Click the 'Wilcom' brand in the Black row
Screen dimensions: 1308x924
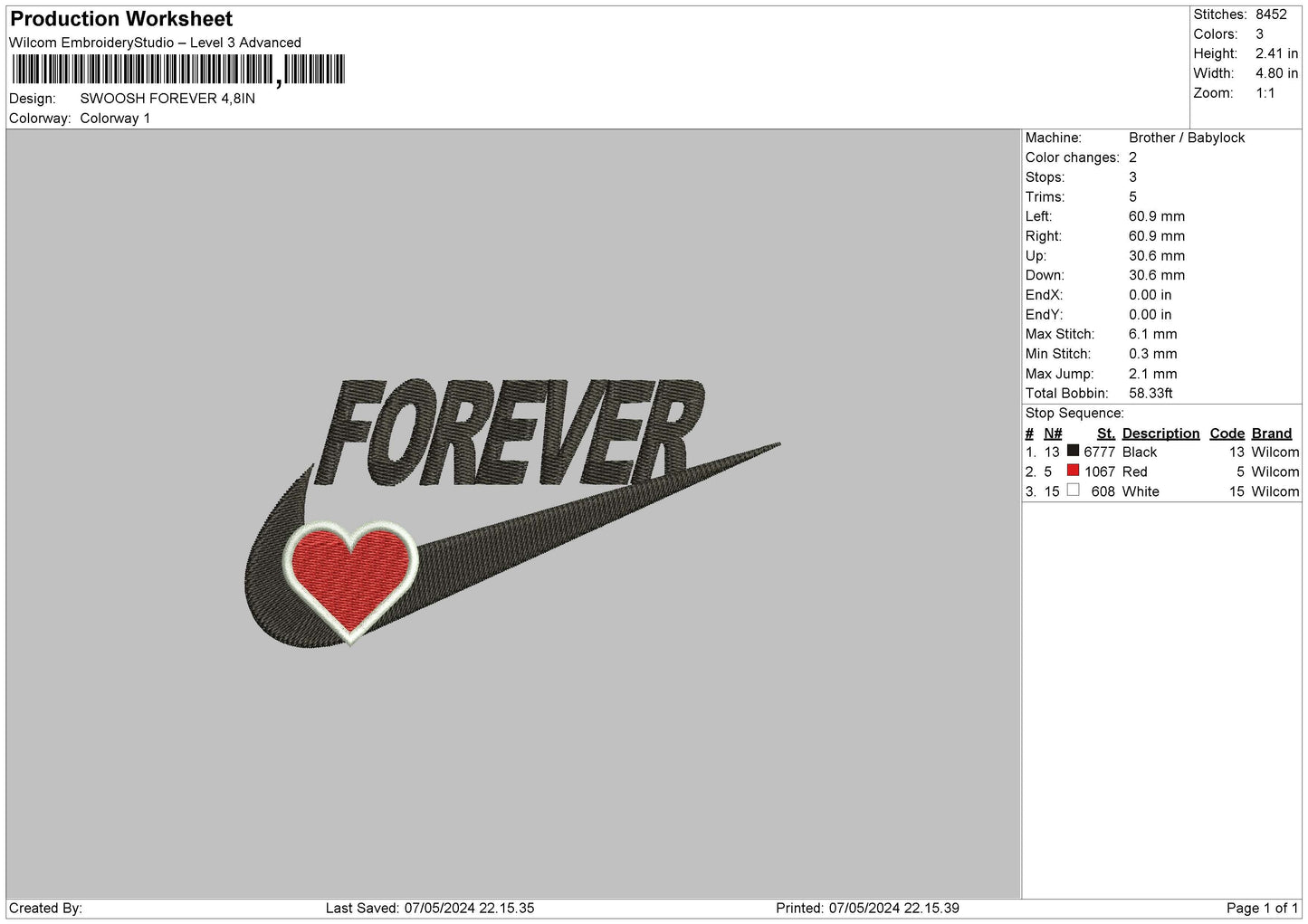click(x=1275, y=452)
